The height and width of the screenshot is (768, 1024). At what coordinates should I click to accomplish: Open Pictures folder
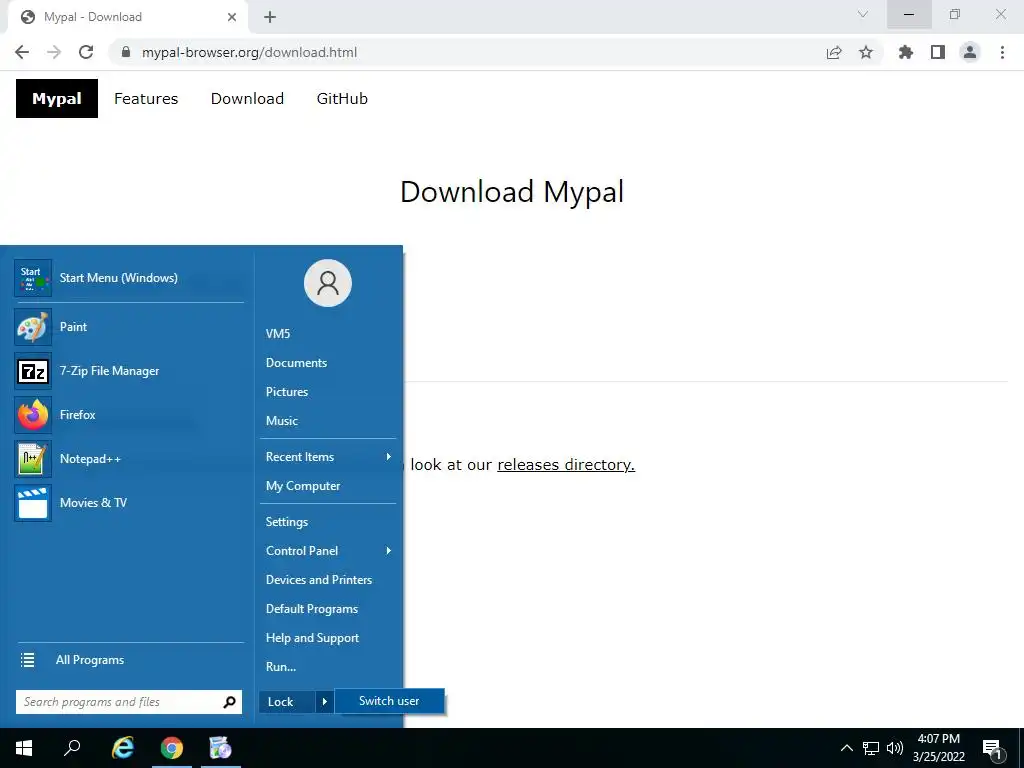point(287,392)
